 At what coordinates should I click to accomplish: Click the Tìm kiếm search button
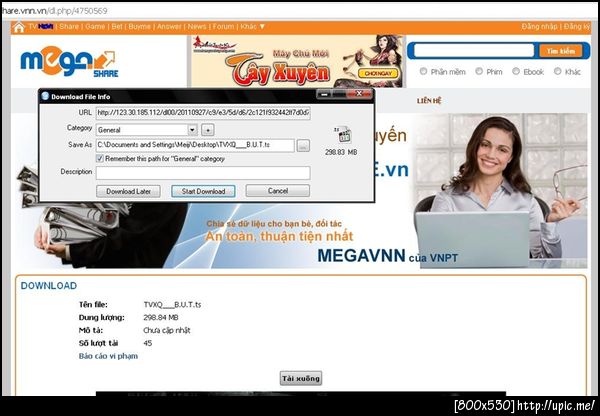tap(561, 51)
